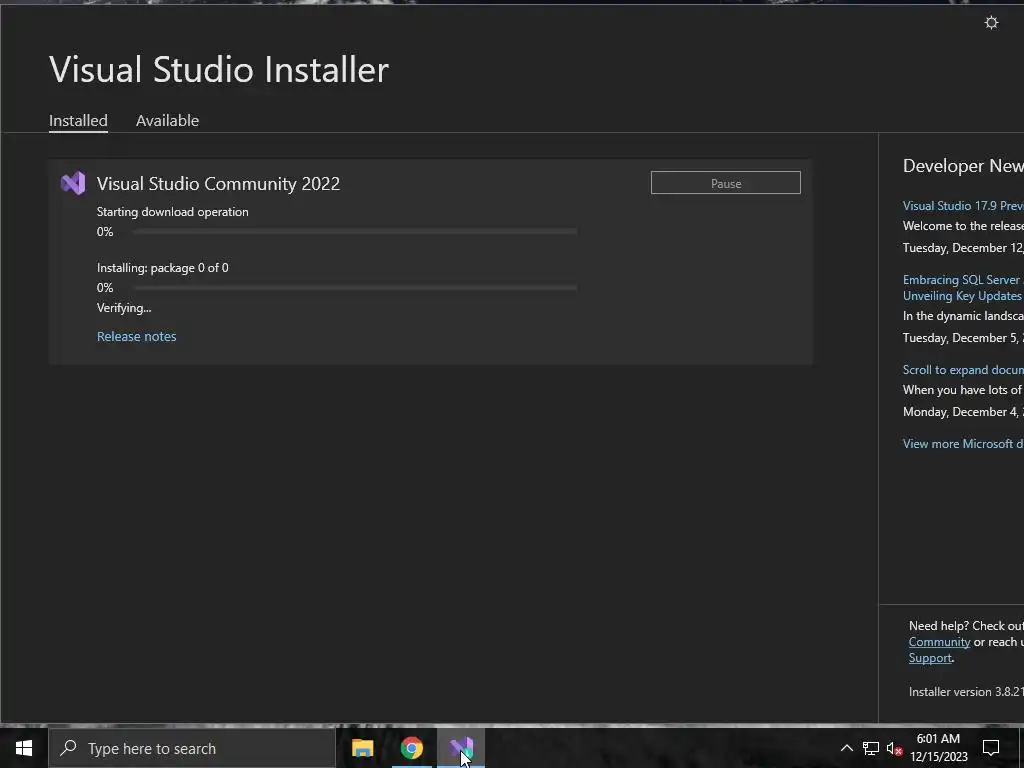This screenshot has height=768, width=1024.
Task: Click the muted volume tray icon
Action: click(894, 748)
